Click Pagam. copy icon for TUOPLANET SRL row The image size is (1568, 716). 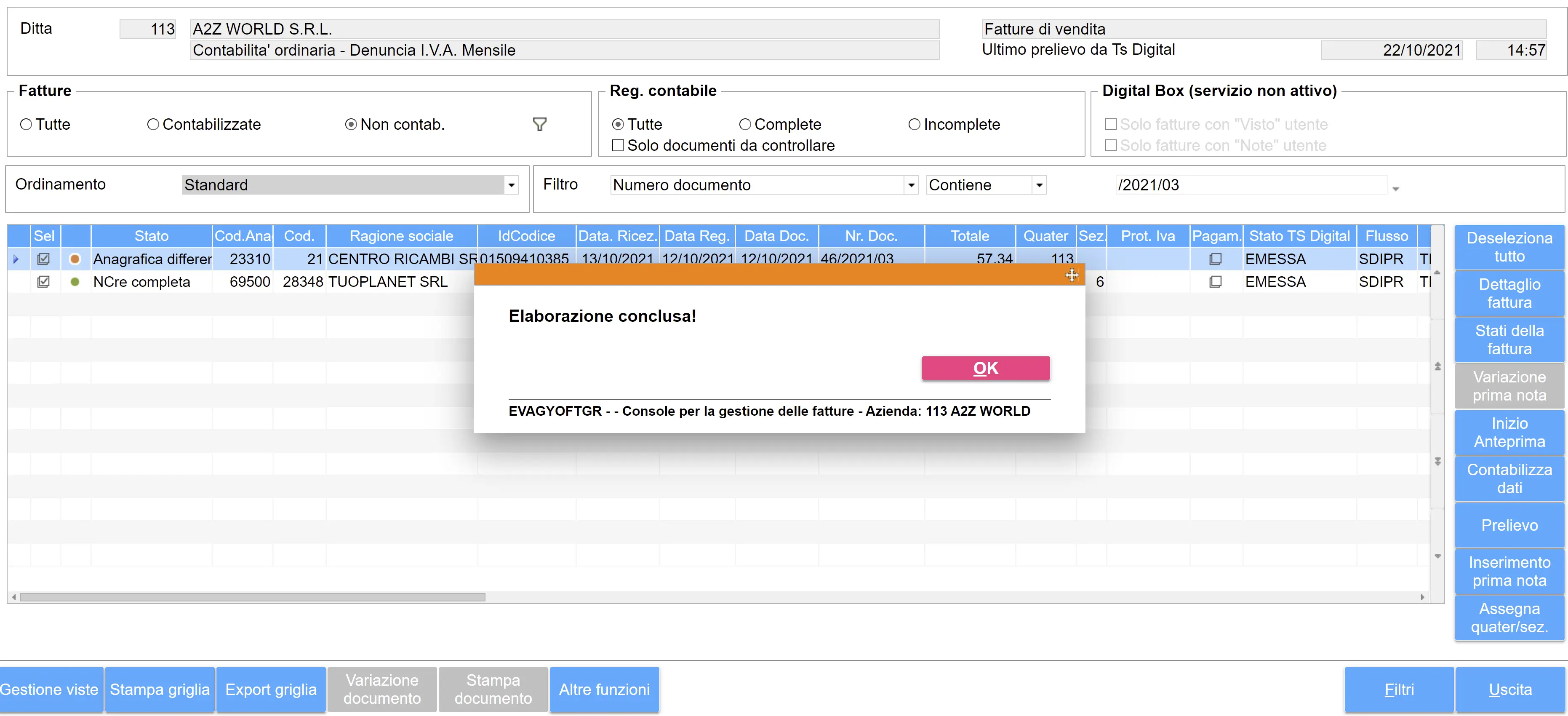(x=1215, y=282)
